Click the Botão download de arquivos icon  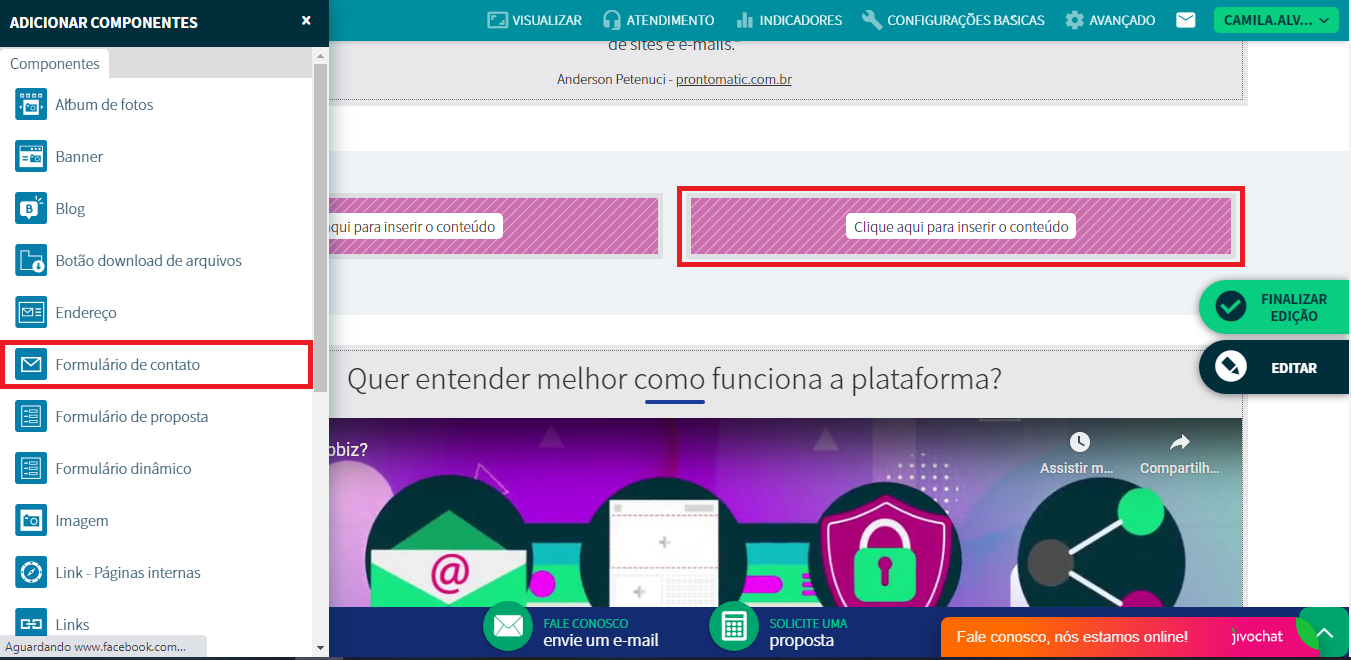pos(31,261)
